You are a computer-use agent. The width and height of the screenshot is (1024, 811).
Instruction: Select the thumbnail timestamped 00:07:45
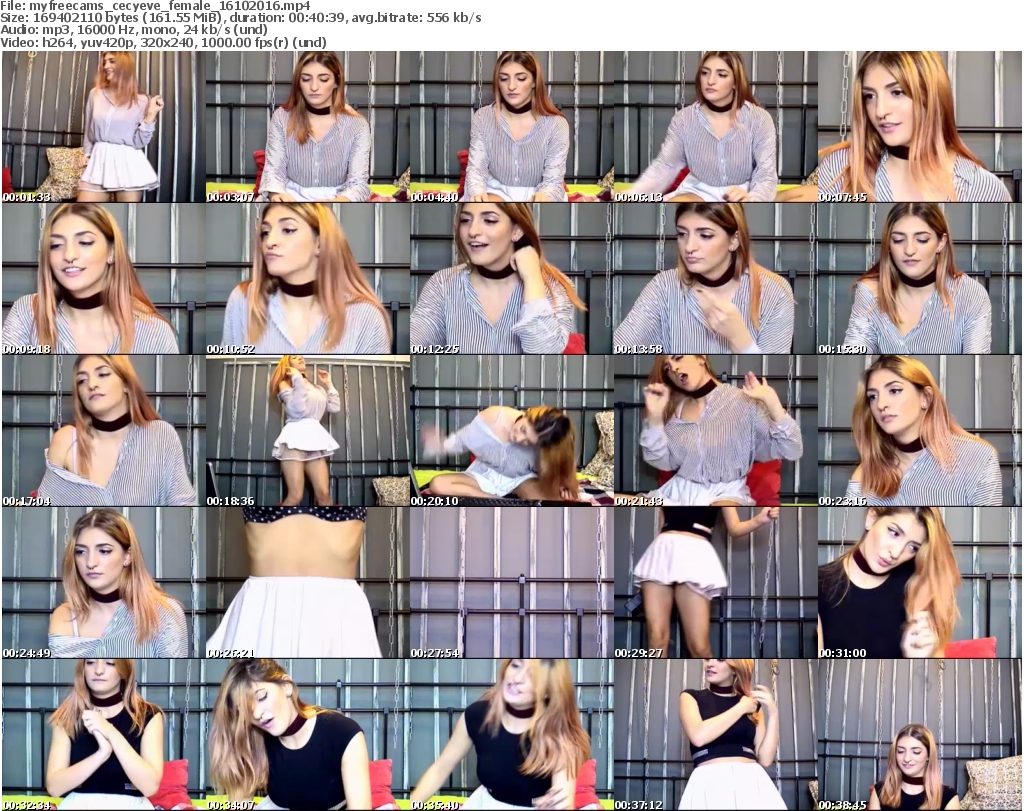[920, 127]
